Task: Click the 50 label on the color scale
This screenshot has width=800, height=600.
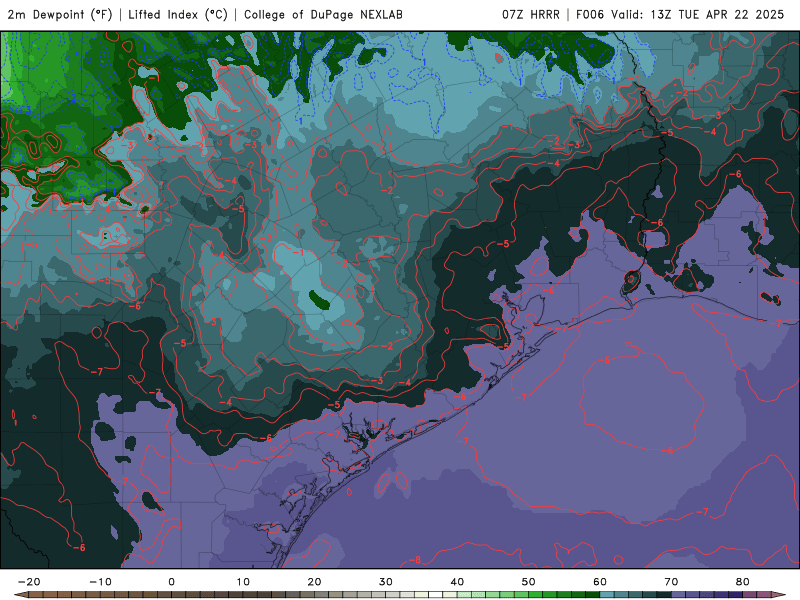Action: [x=529, y=582]
